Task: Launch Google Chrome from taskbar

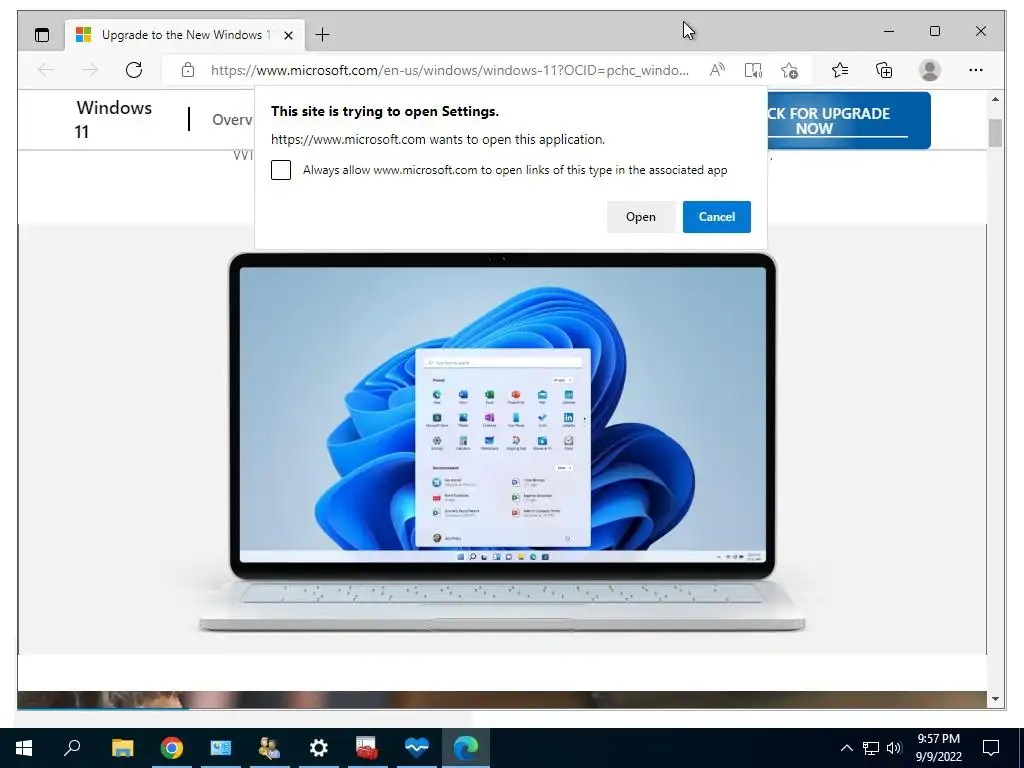Action: 172,748
